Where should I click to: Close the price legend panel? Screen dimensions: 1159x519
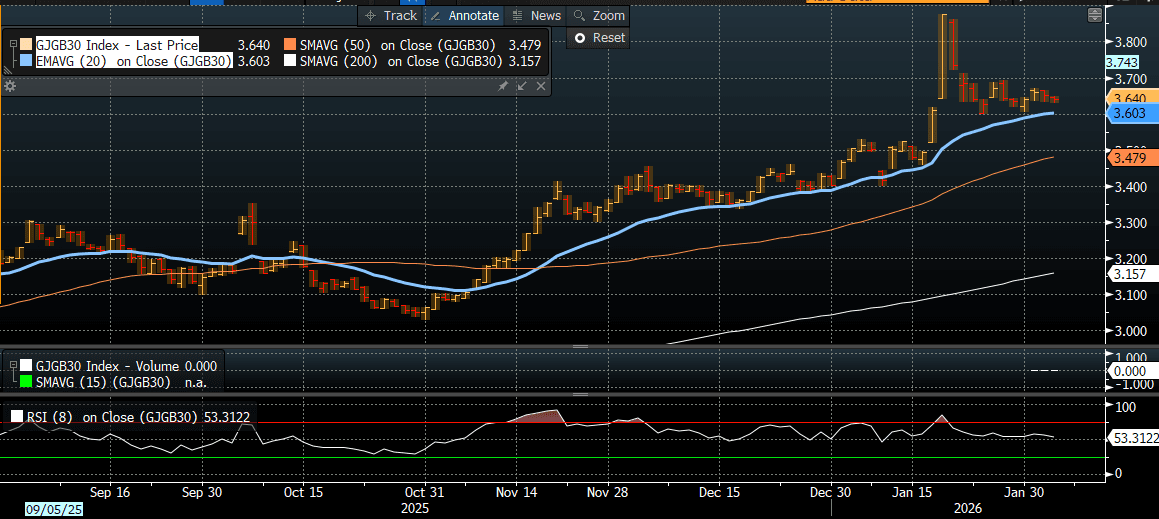(541, 87)
